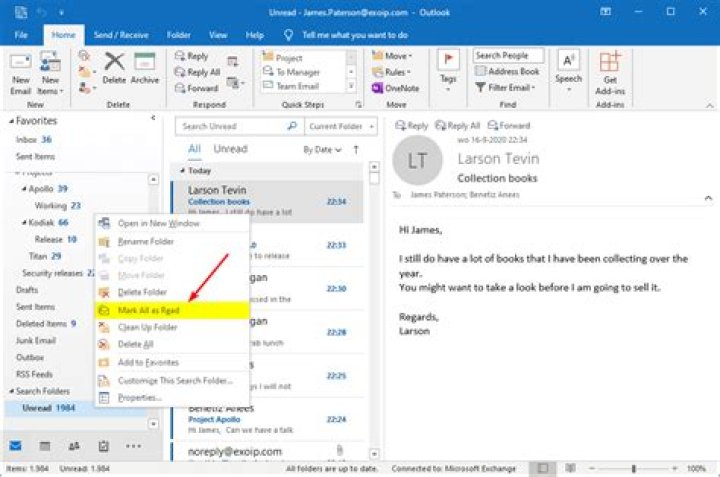
Task: Click the search magnifier icon
Action: click(292, 126)
